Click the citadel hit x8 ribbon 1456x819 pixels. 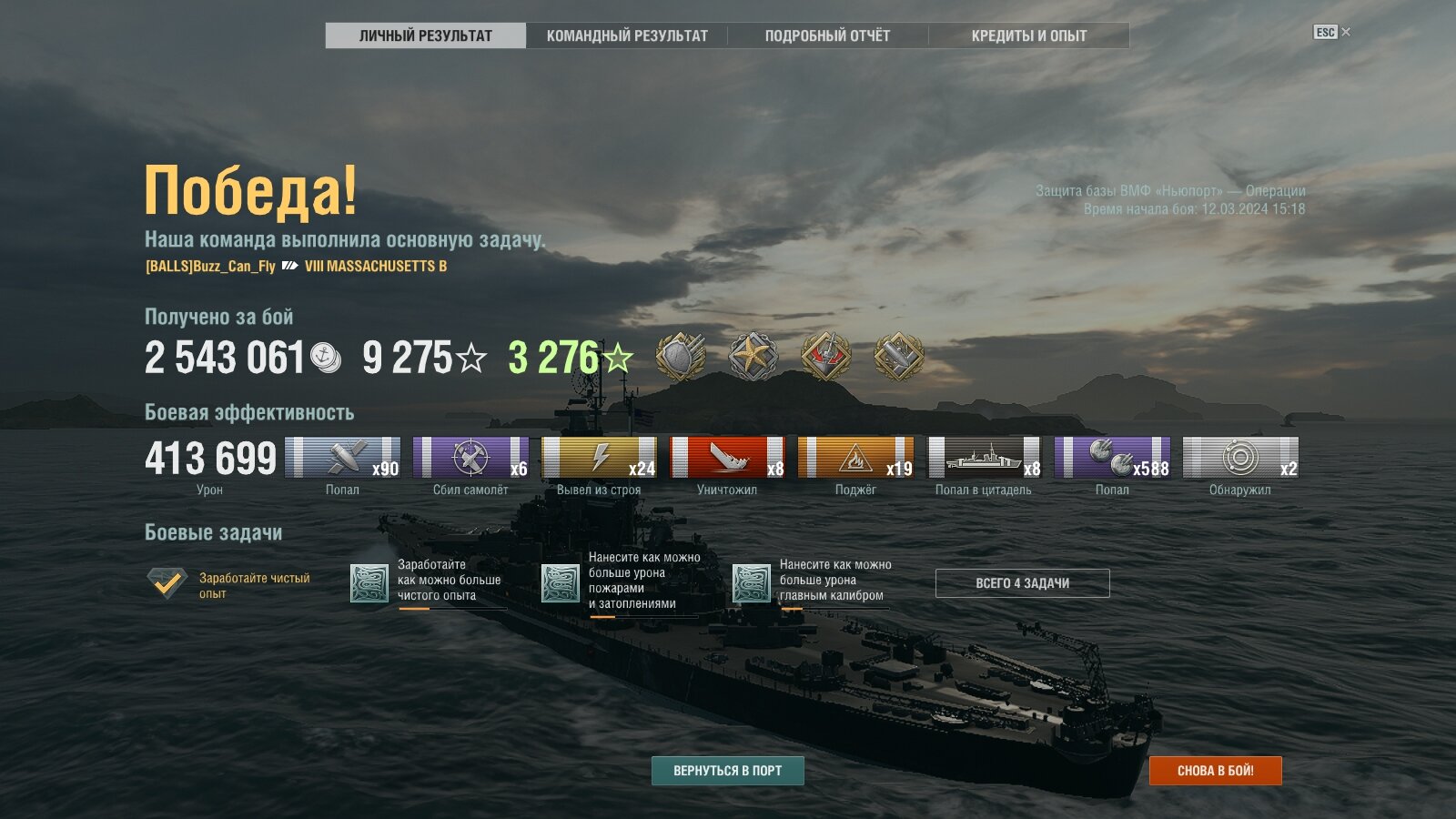[x=984, y=458]
